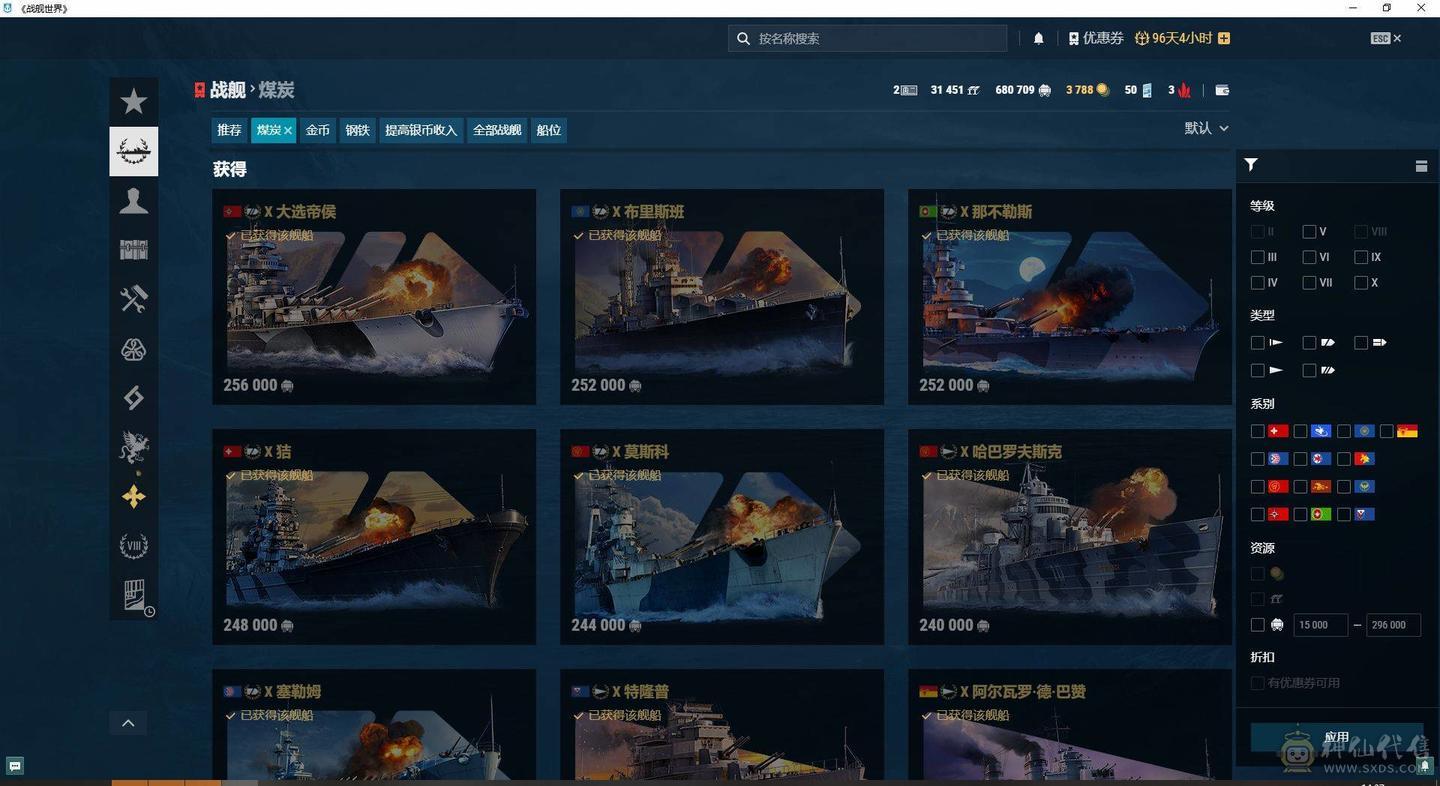Click scroll-to-top chevron button

click(128, 723)
